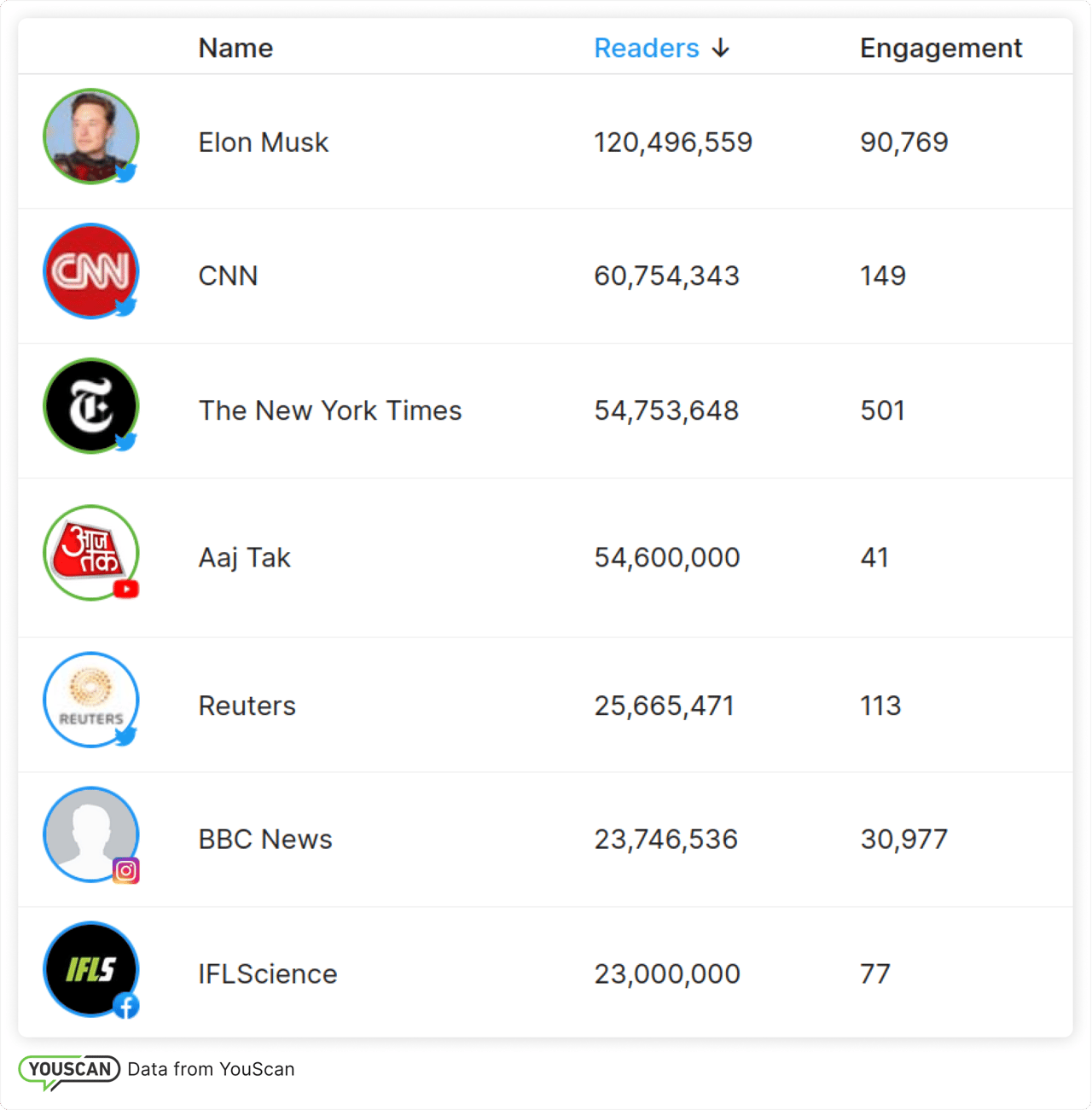Image resolution: width=1092 pixels, height=1110 pixels.
Task: Open the Elon Musk name link
Action: tap(263, 142)
